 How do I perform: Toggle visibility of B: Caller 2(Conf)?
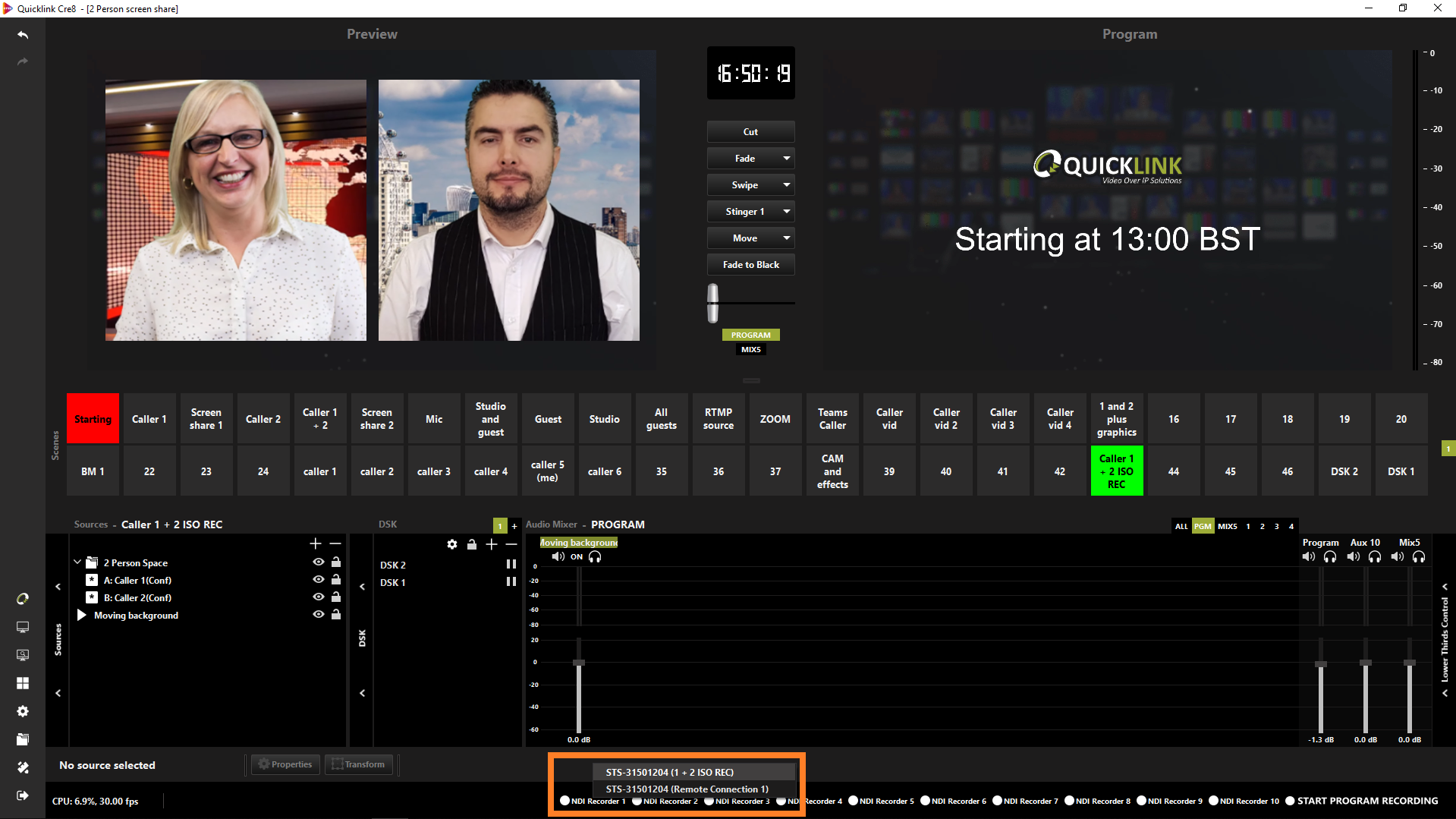point(319,597)
